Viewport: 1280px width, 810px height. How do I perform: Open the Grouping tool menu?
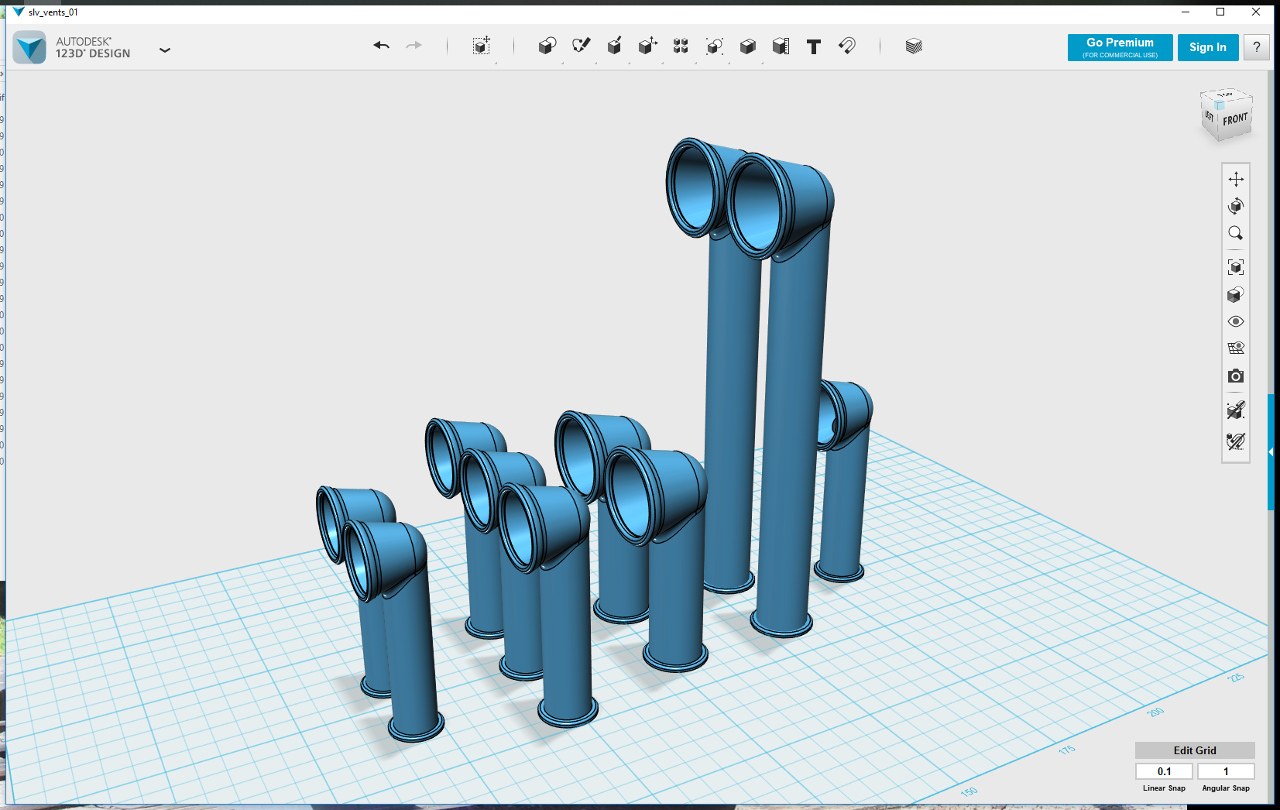[x=714, y=46]
